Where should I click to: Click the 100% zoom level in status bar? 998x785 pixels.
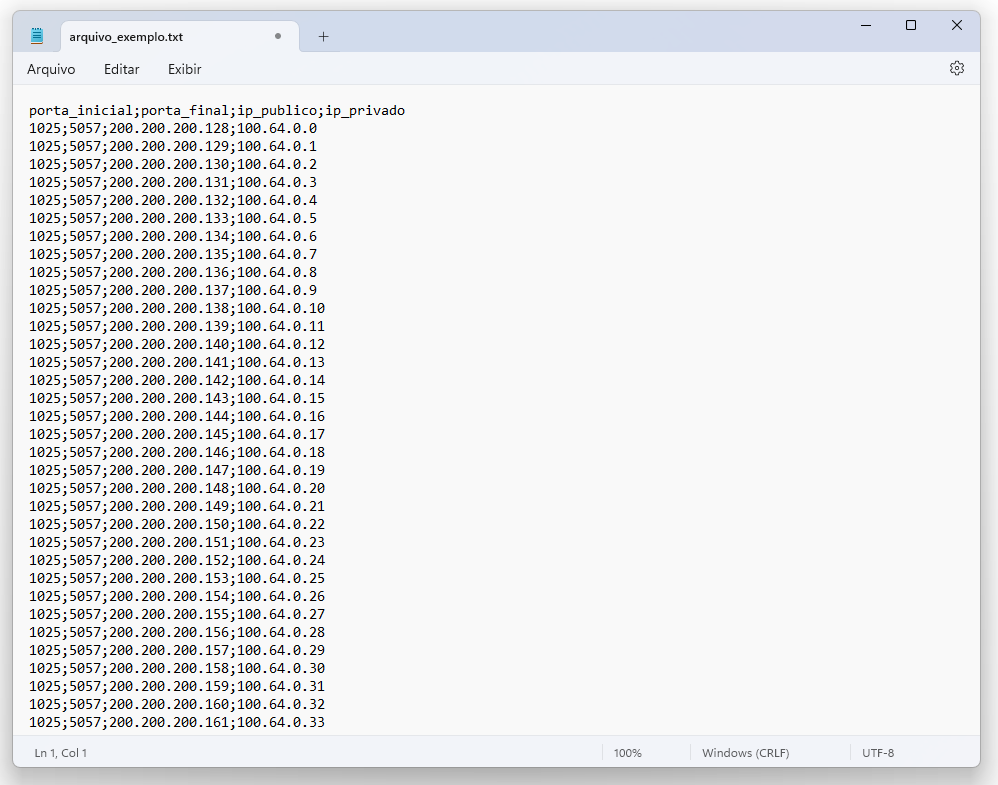(628, 753)
